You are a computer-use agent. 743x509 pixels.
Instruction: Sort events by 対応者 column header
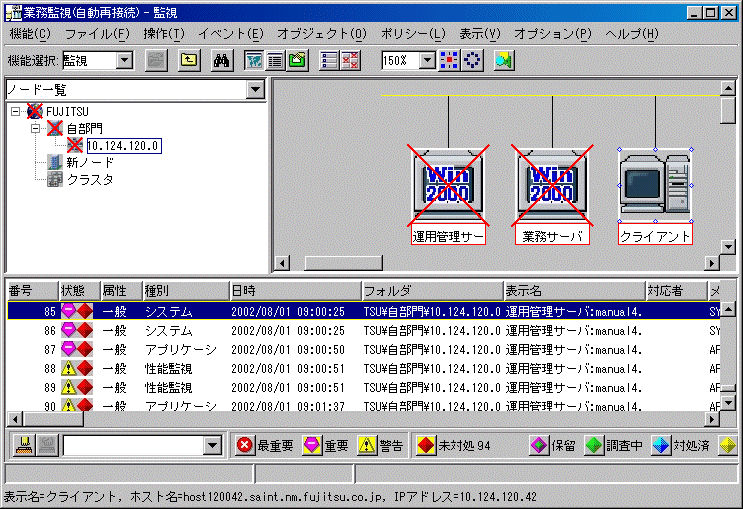tap(676, 291)
